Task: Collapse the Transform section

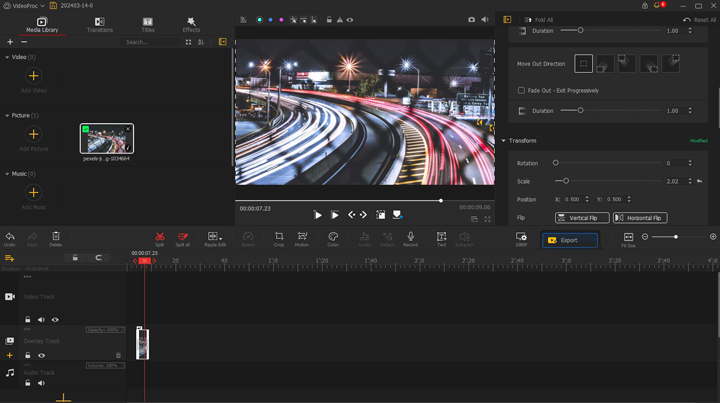Action: point(504,141)
